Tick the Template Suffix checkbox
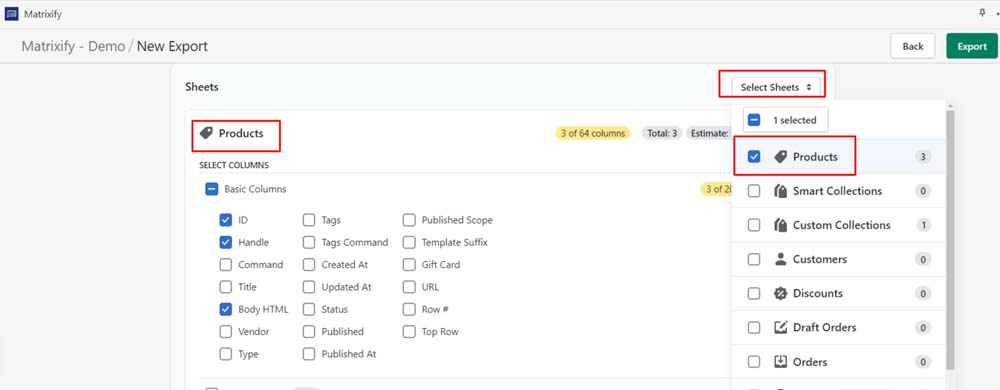The width and height of the screenshot is (1000, 390). [409, 242]
